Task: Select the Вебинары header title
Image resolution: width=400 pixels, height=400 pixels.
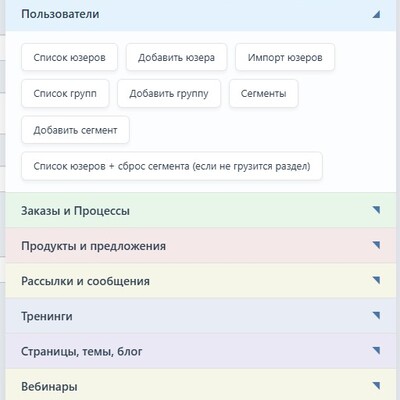Action: point(49,387)
